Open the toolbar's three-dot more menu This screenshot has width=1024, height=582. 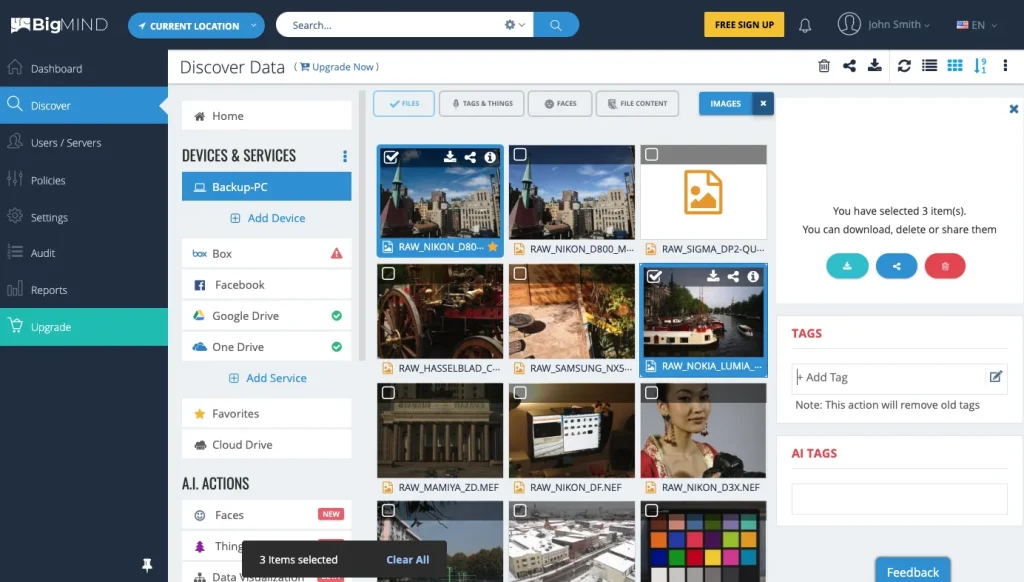(x=1005, y=65)
